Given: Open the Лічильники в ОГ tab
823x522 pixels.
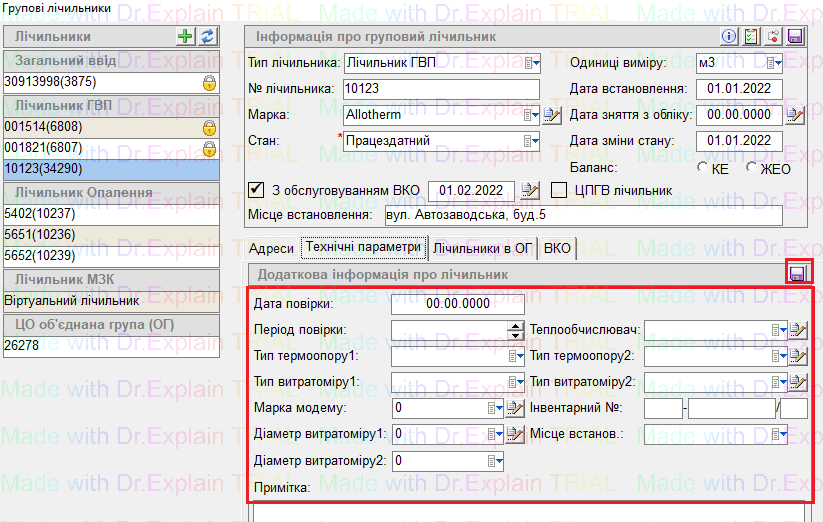Looking at the screenshot, I should [x=482, y=248].
